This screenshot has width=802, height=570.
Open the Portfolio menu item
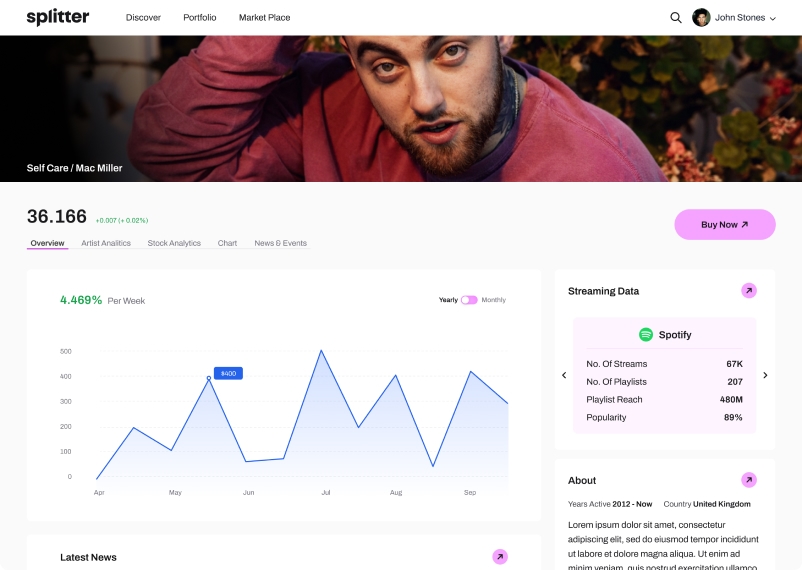point(199,17)
